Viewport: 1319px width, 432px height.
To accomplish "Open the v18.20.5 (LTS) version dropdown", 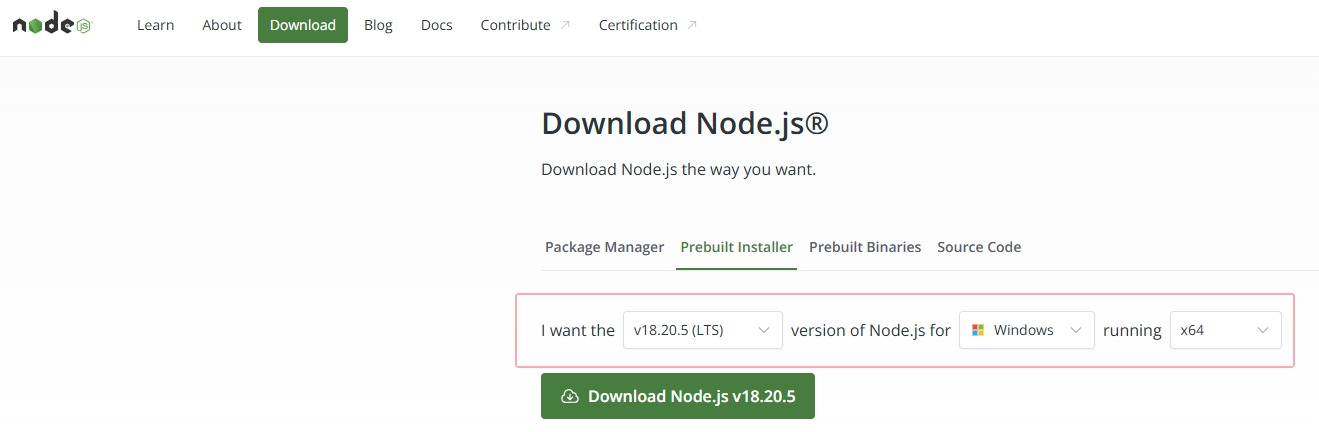I will (701, 330).
